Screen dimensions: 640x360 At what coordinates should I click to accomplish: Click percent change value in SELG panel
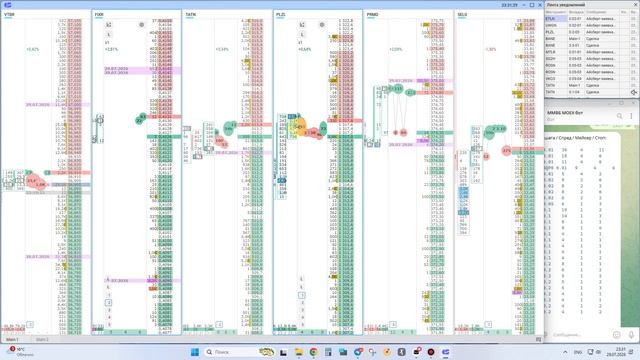(x=490, y=49)
